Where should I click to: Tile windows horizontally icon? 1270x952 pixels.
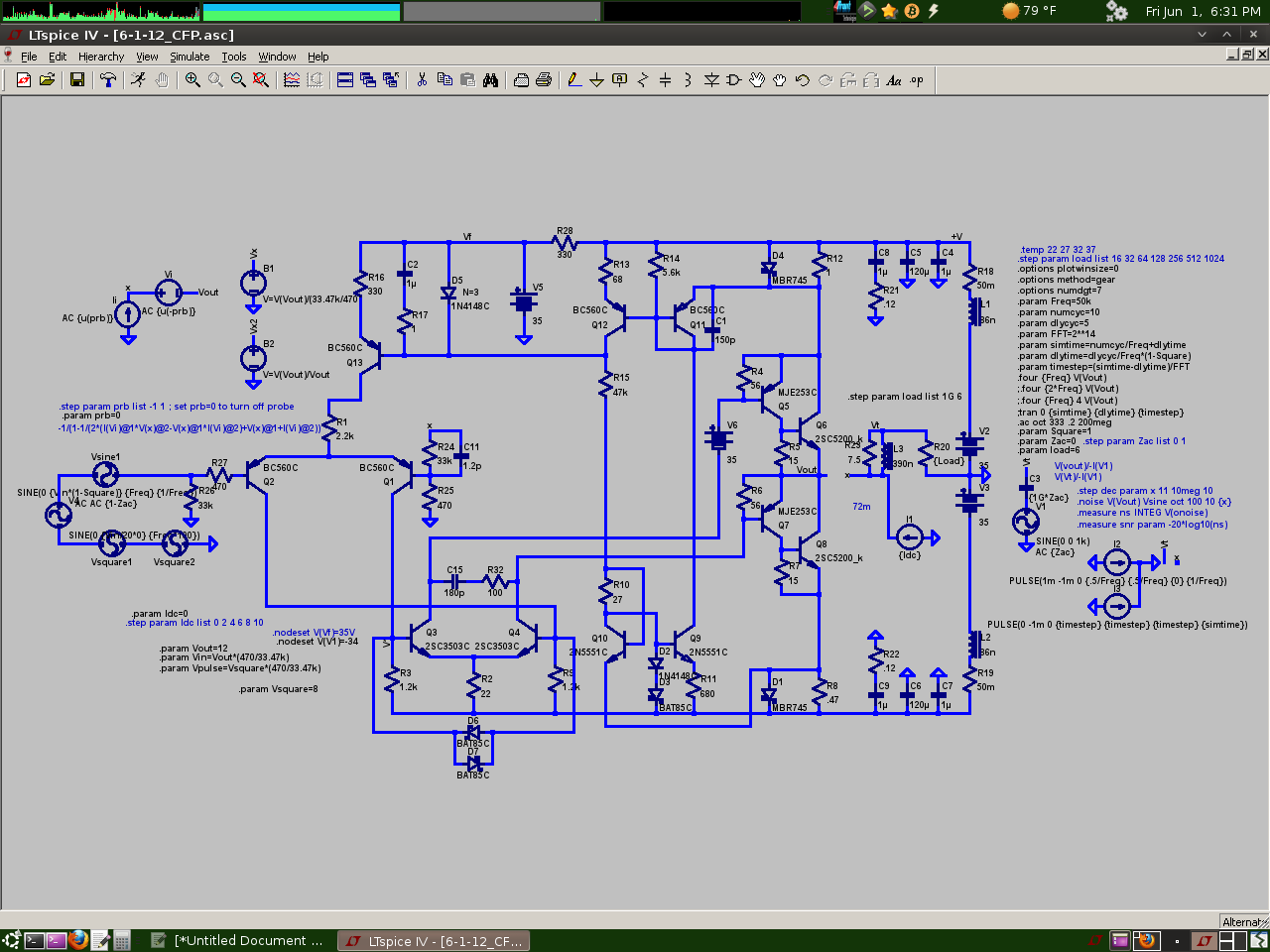tap(345, 79)
